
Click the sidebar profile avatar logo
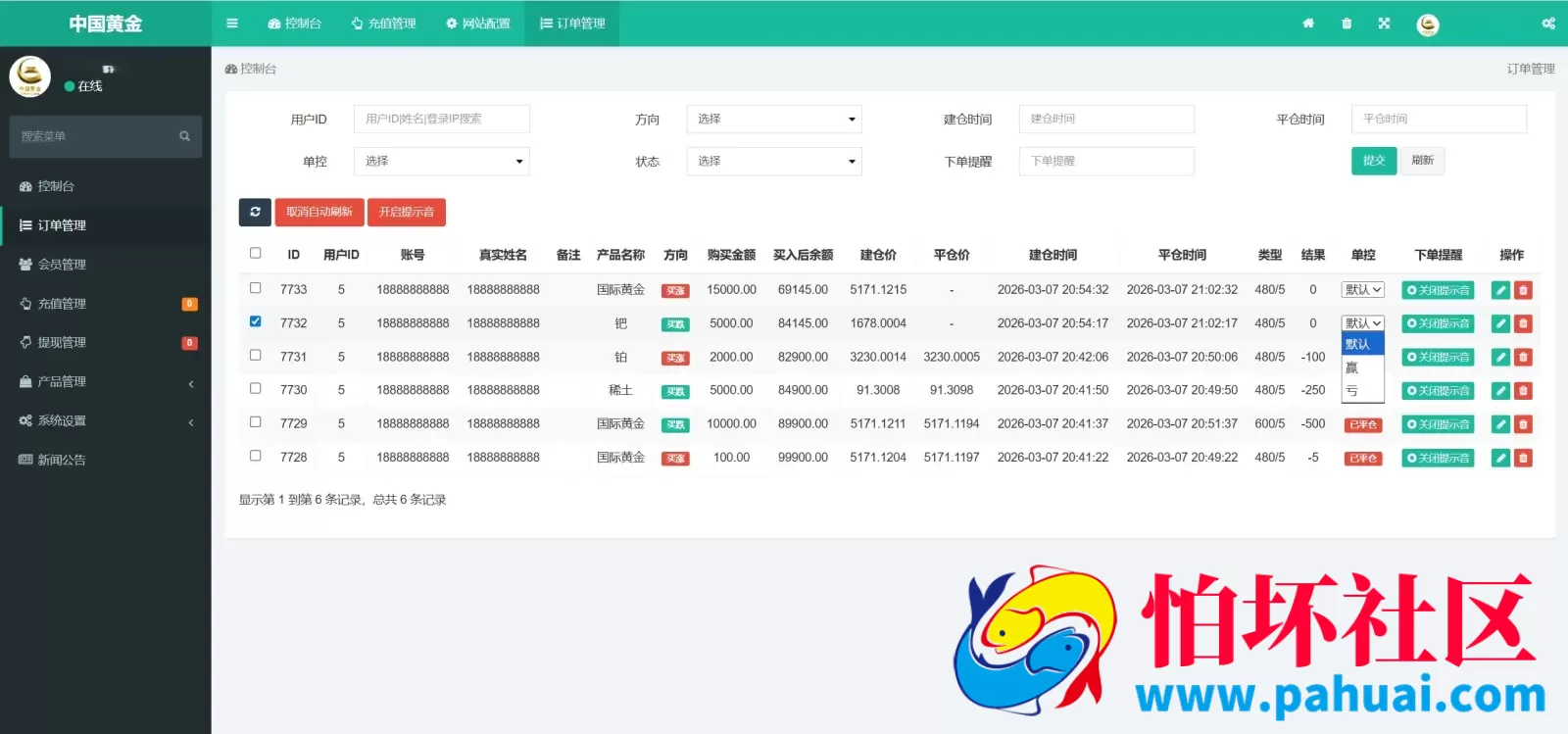click(30, 76)
